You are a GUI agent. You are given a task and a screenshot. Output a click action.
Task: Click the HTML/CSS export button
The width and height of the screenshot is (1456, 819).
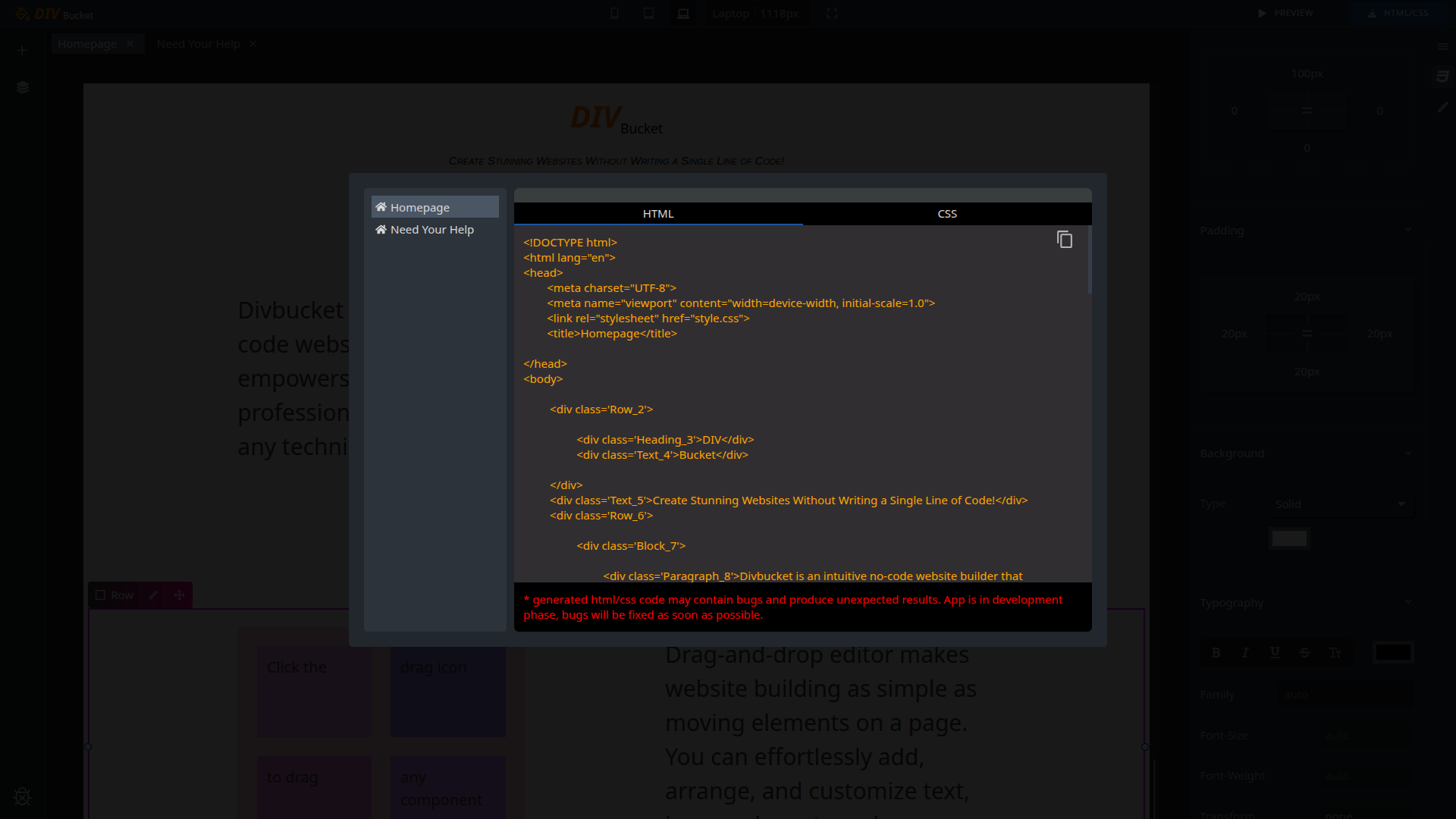tap(1398, 13)
